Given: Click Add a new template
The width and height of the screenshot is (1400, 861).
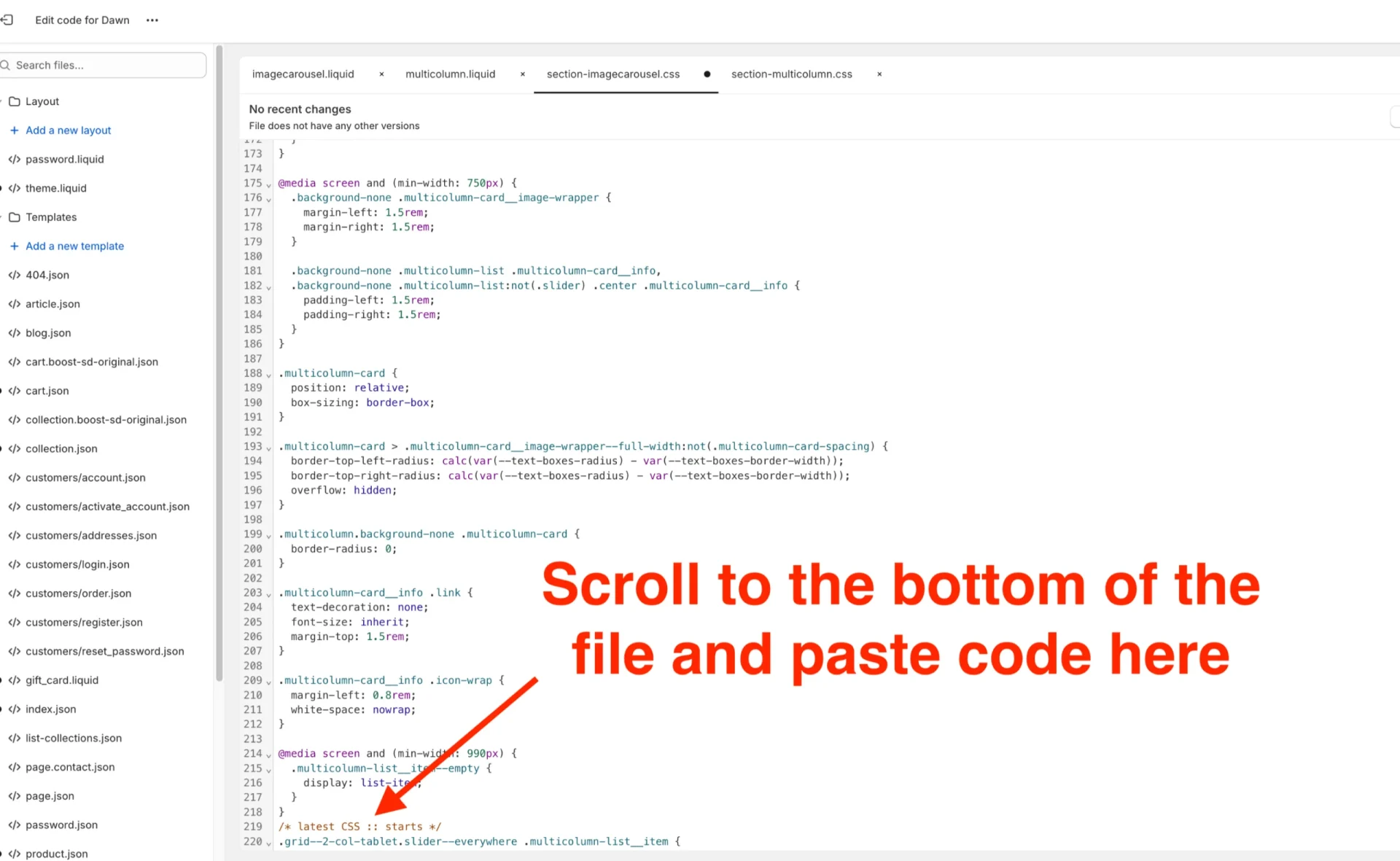Looking at the screenshot, I should click(74, 246).
